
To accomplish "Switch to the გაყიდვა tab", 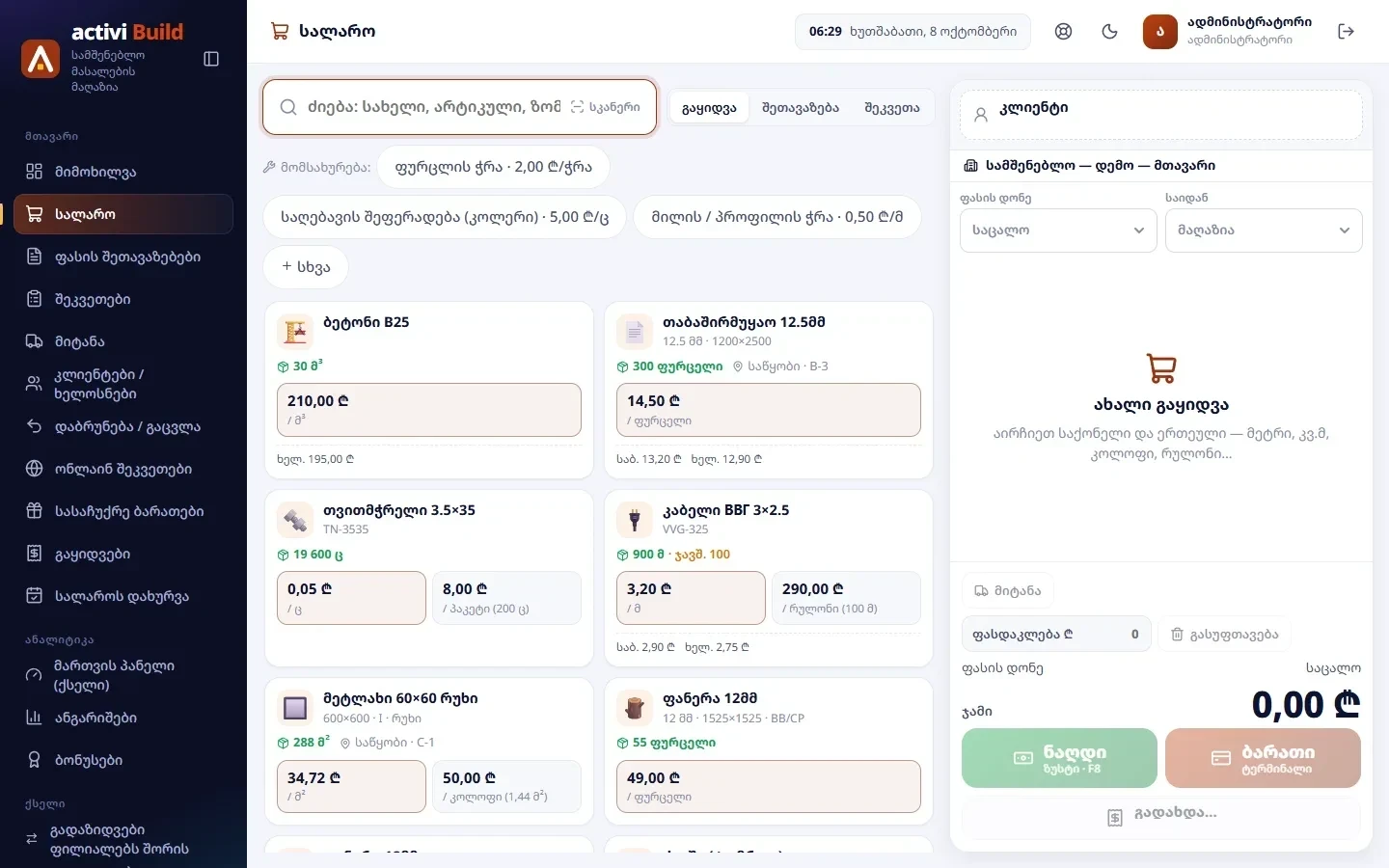I will coord(709,108).
